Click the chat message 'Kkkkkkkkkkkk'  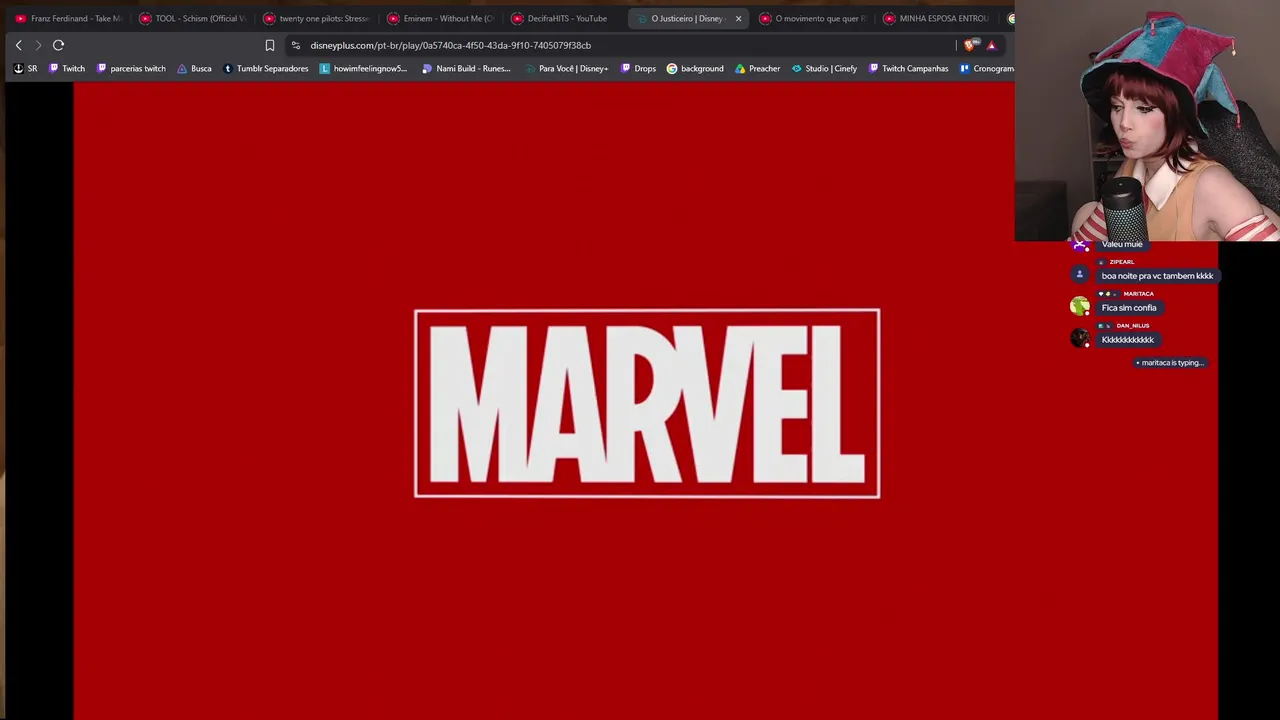coord(1128,340)
